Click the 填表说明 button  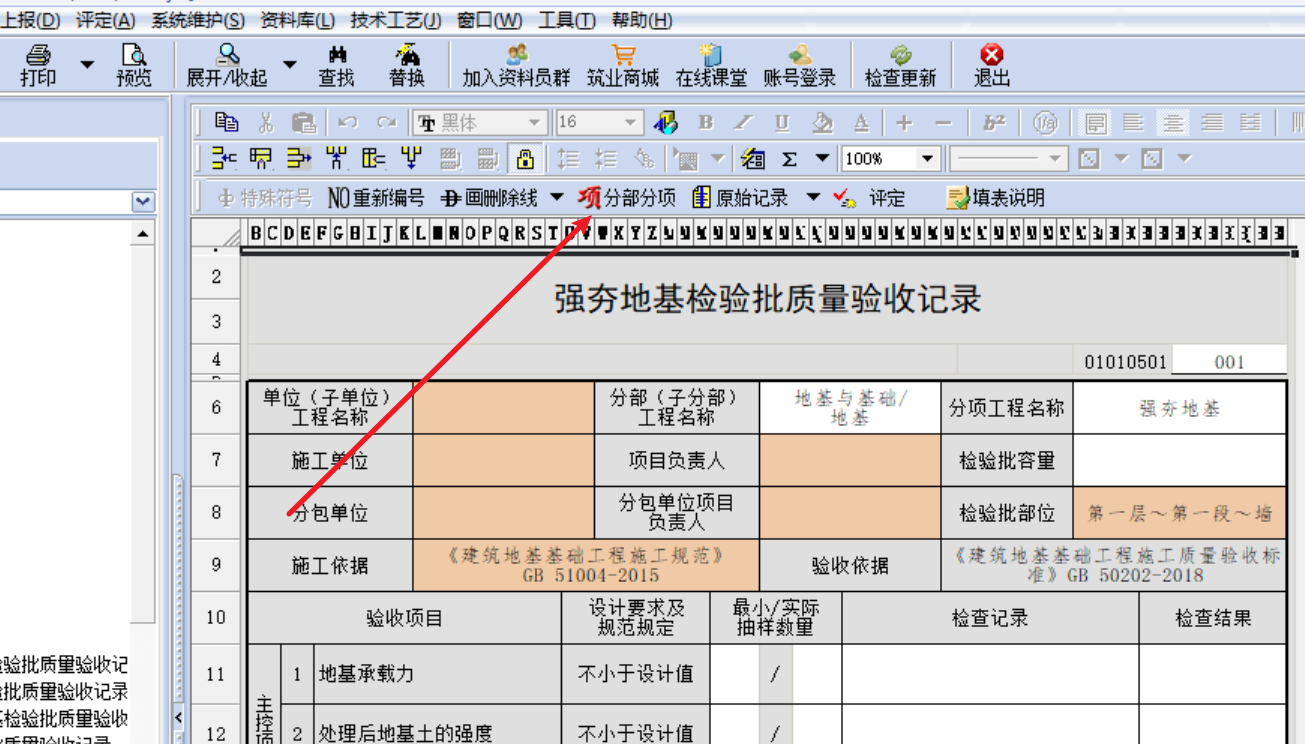pos(995,198)
